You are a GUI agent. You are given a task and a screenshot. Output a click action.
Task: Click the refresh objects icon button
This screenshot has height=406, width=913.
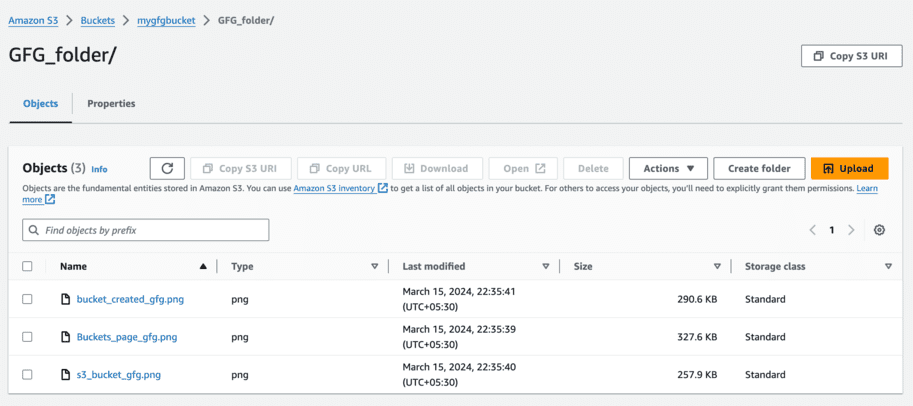coord(167,169)
